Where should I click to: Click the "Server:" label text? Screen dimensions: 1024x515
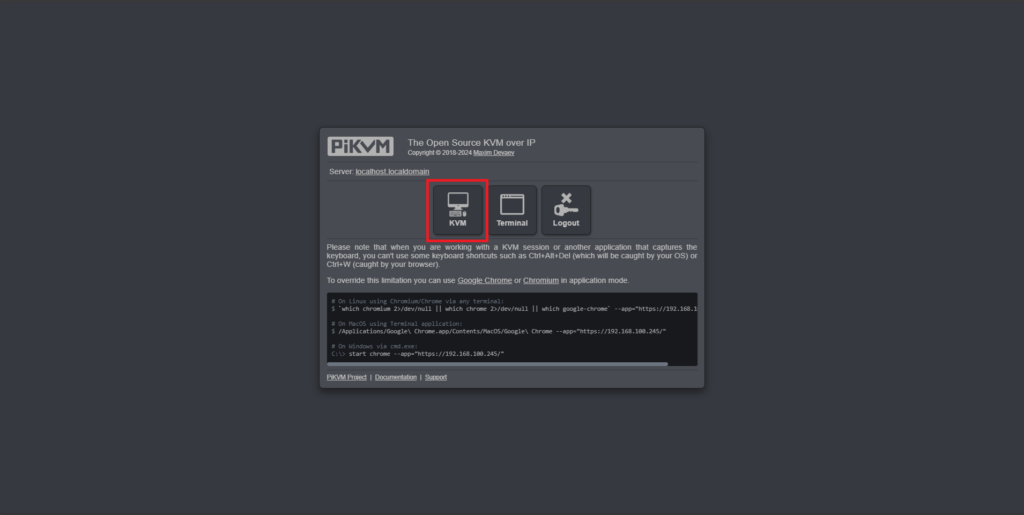342,172
